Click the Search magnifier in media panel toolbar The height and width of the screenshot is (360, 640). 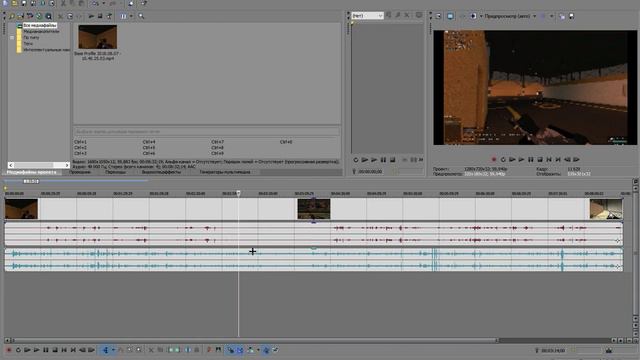pyautogui.click(x=141, y=16)
